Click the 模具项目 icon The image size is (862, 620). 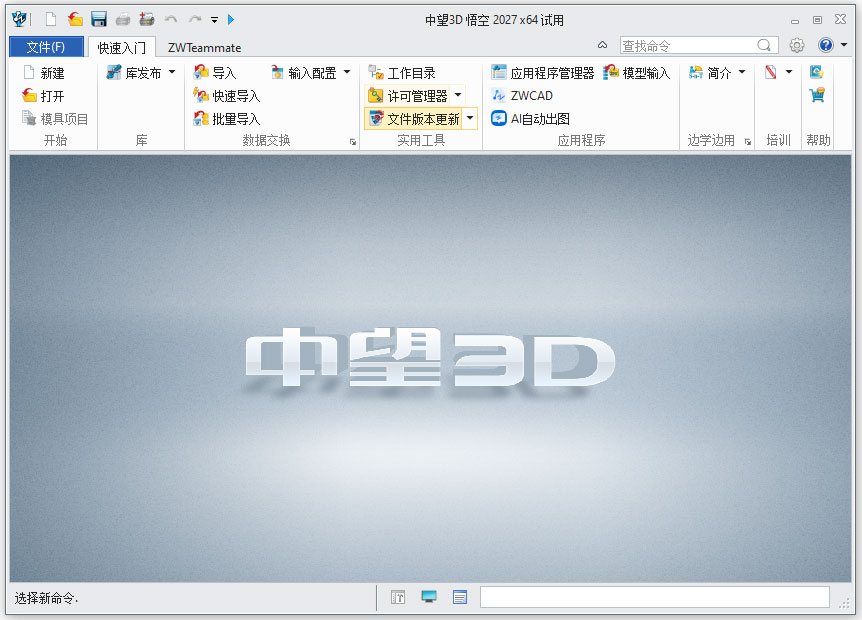click(29, 118)
